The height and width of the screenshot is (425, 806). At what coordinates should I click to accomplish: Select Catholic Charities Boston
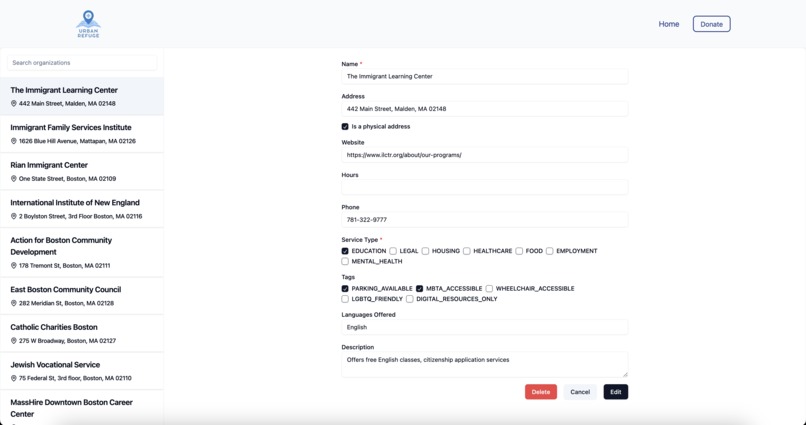click(82, 334)
